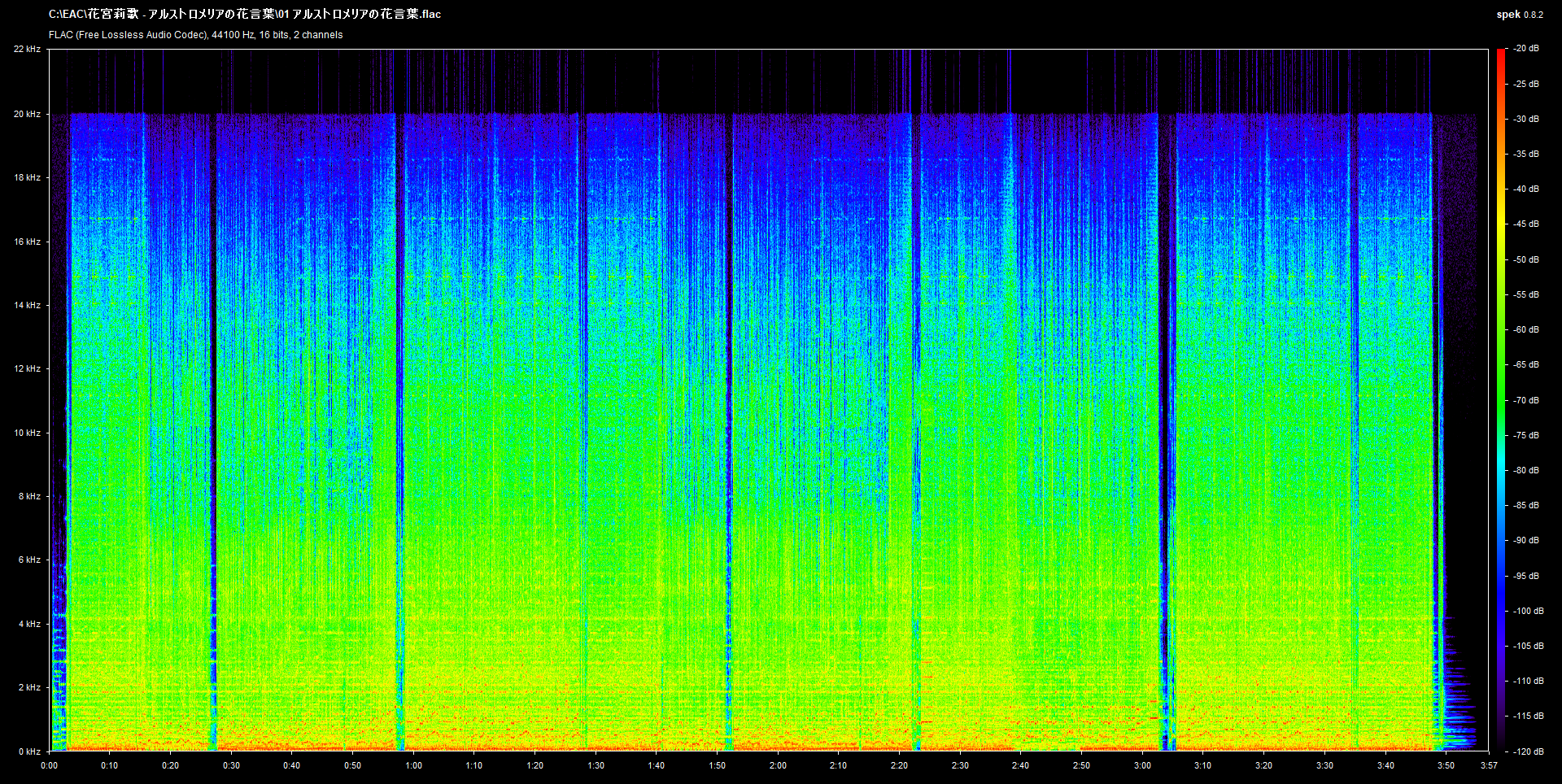The width and height of the screenshot is (1562, 784).
Task: Click the -90 dB legend label
Action: coord(1525,540)
